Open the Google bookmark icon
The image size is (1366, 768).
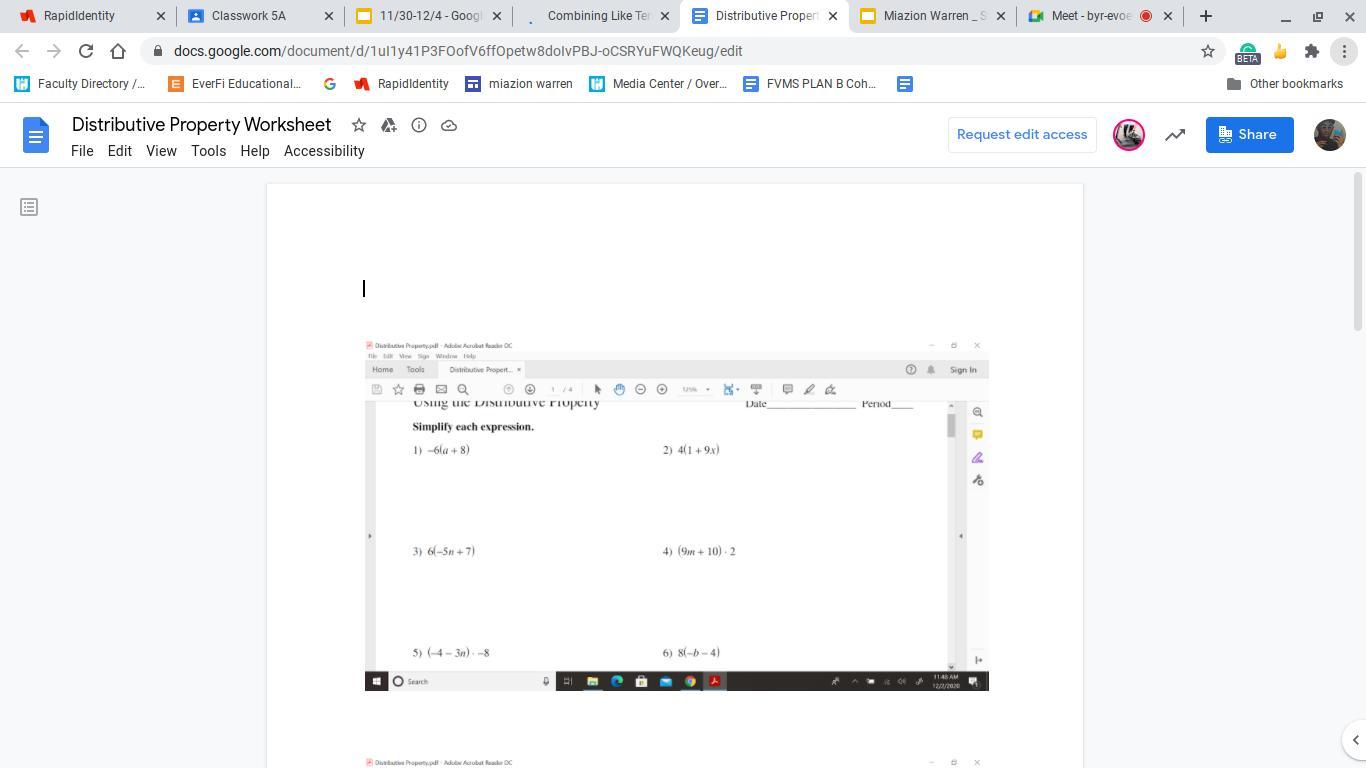(x=329, y=84)
